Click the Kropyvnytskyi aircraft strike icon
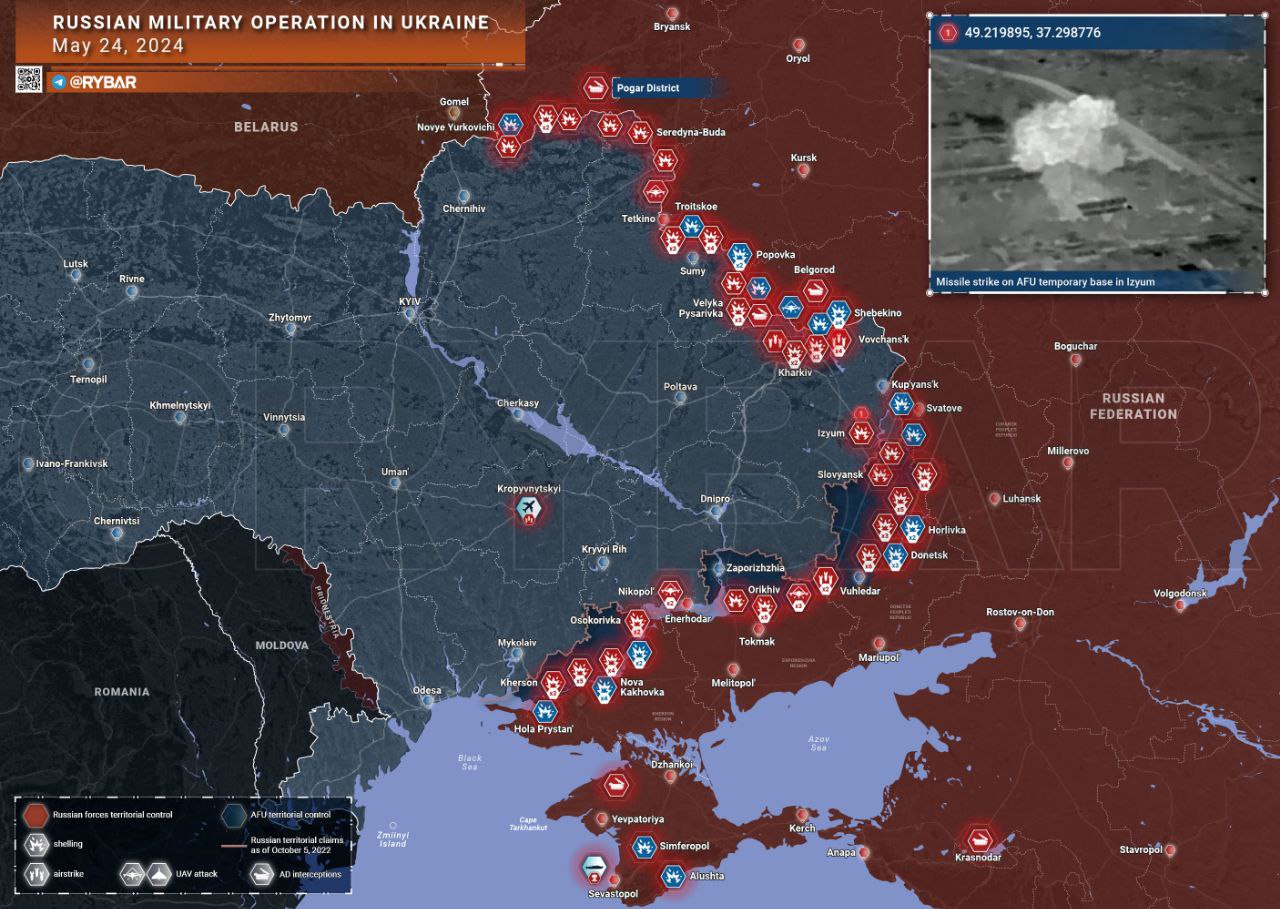Image resolution: width=1280 pixels, height=909 pixels. point(529,511)
